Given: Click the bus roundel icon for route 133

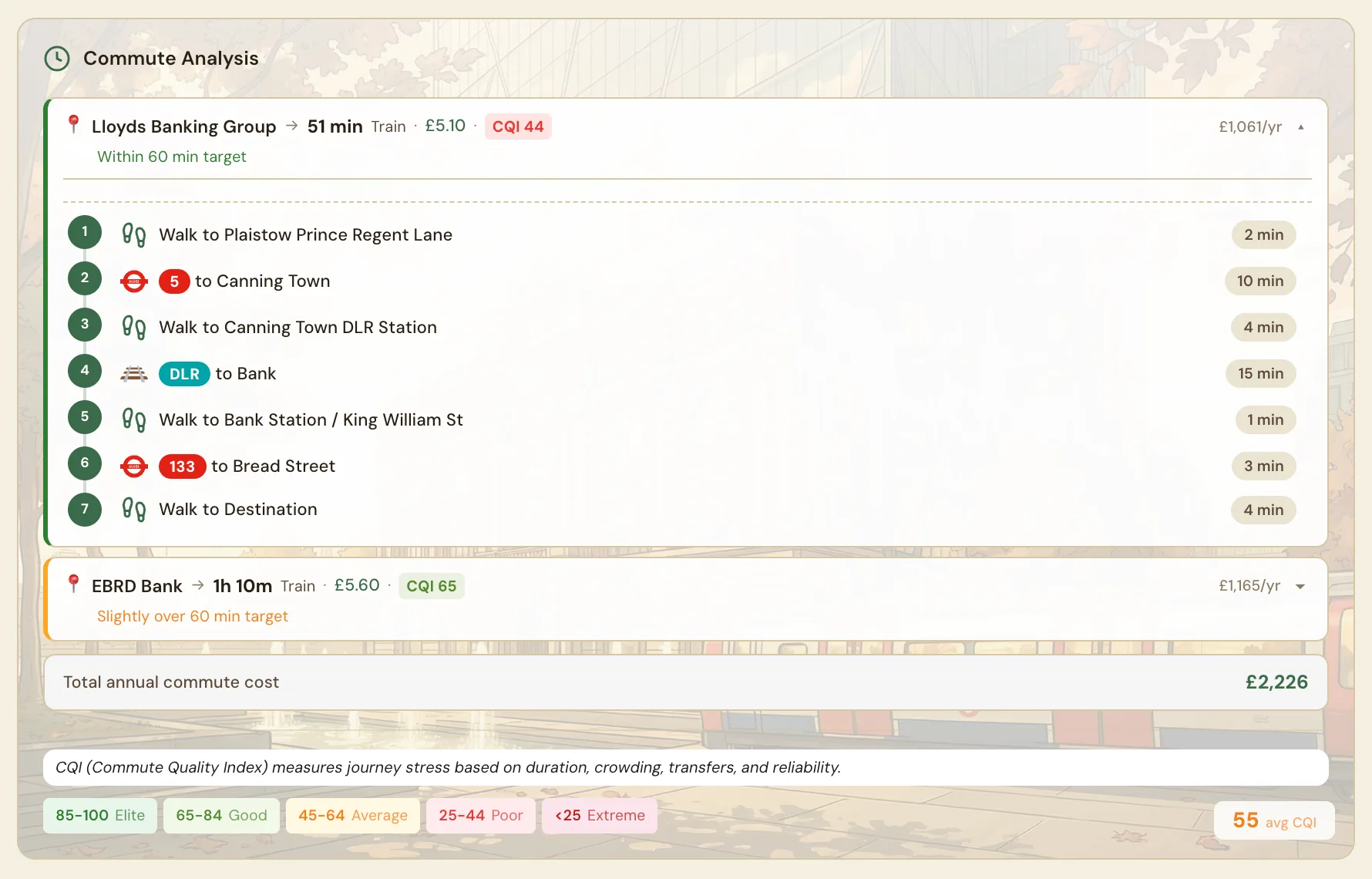Looking at the screenshot, I should pyautogui.click(x=134, y=466).
